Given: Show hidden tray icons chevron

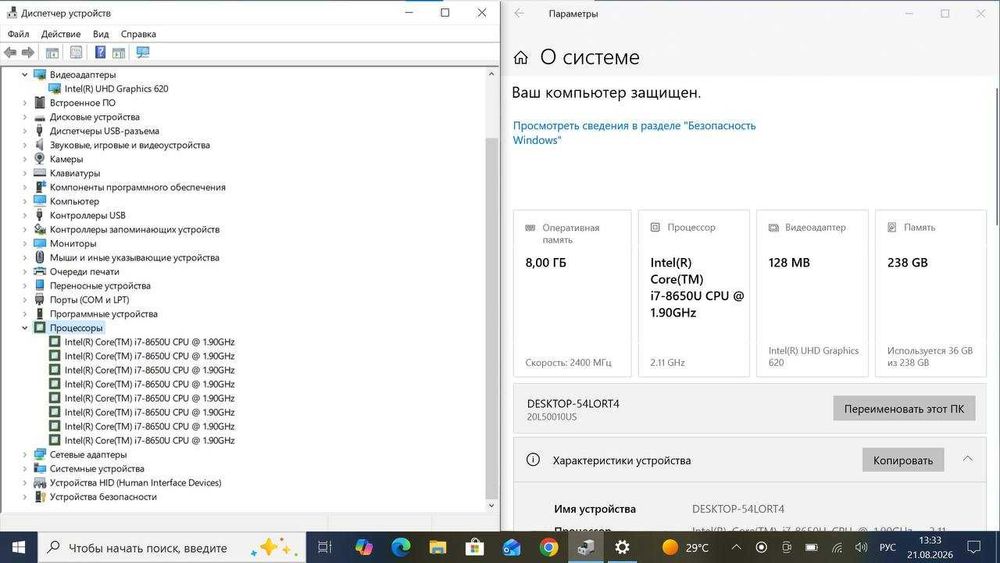Looking at the screenshot, I should [736, 547].
